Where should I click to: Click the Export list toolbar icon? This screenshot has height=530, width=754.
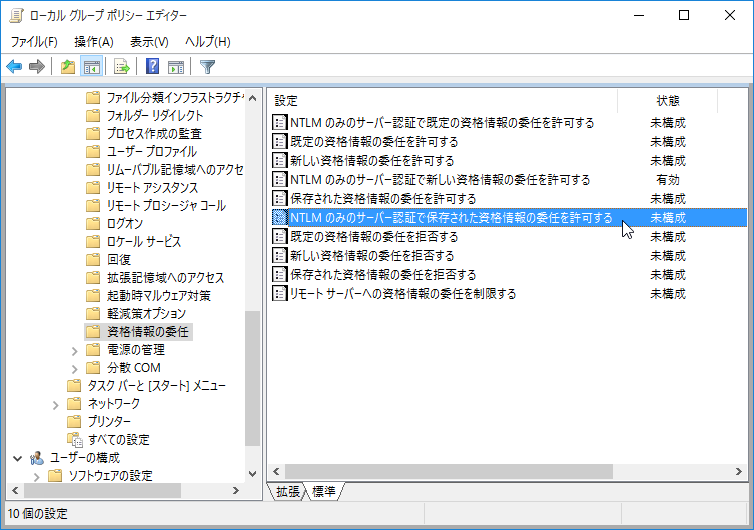(x=122, y=66)
